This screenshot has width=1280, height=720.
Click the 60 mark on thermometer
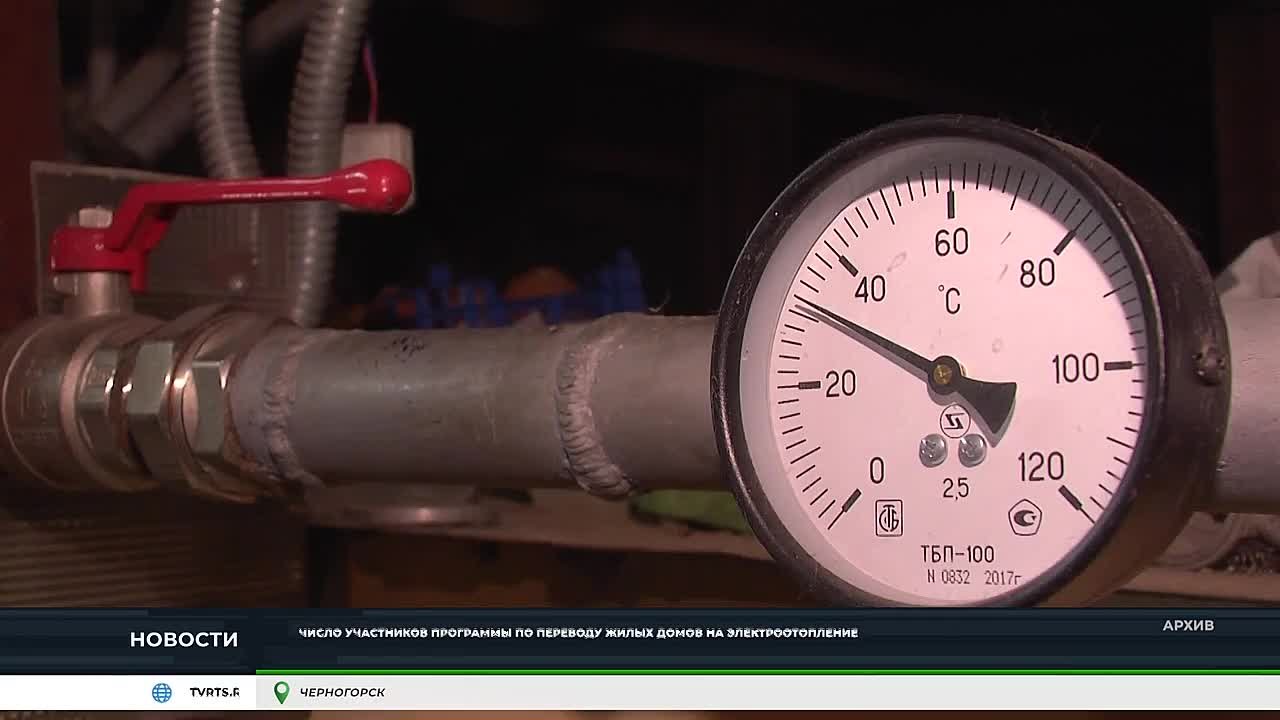(950, 242)
